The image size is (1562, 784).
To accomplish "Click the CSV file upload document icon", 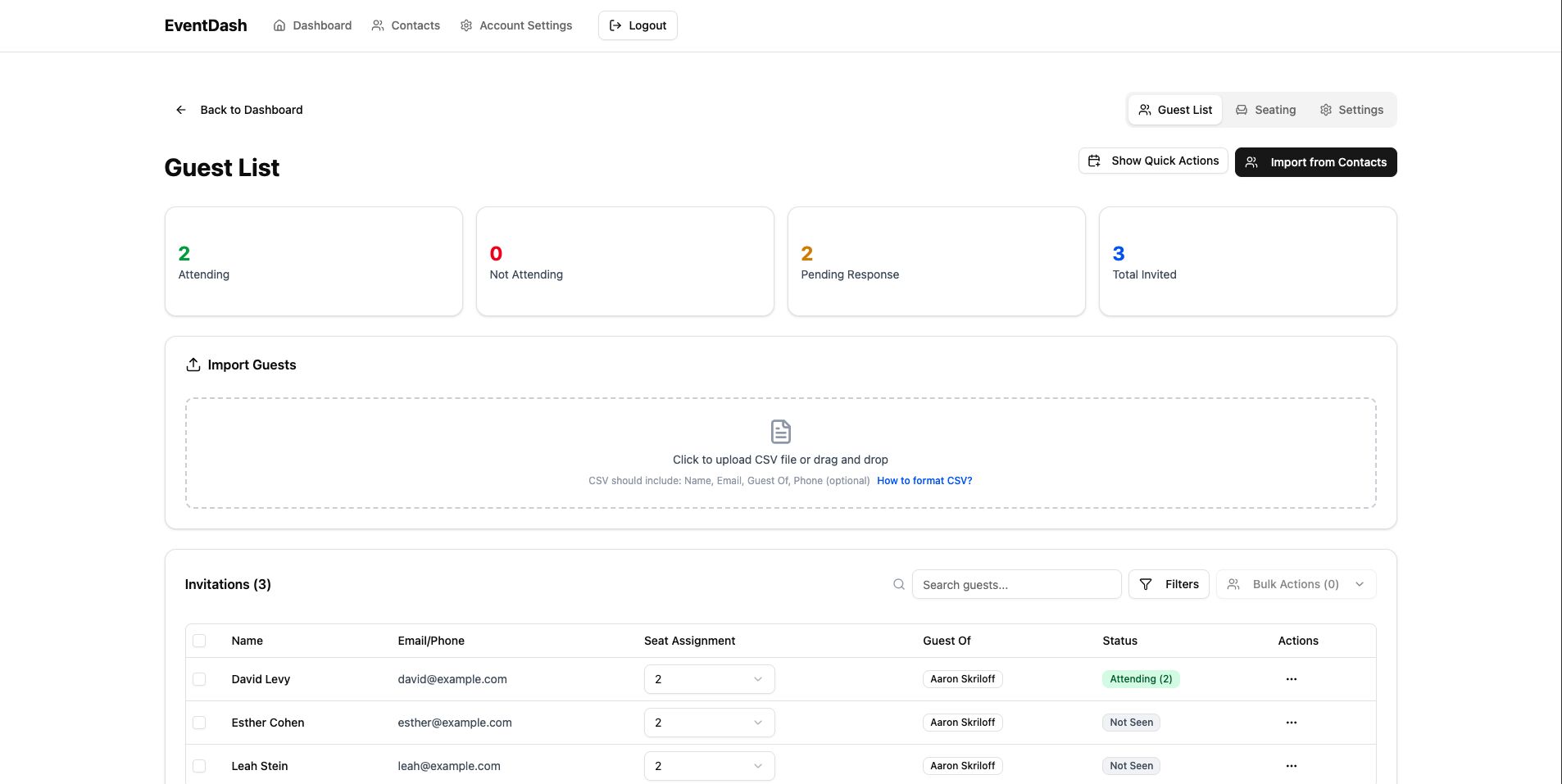I will [x=780, y=431].
